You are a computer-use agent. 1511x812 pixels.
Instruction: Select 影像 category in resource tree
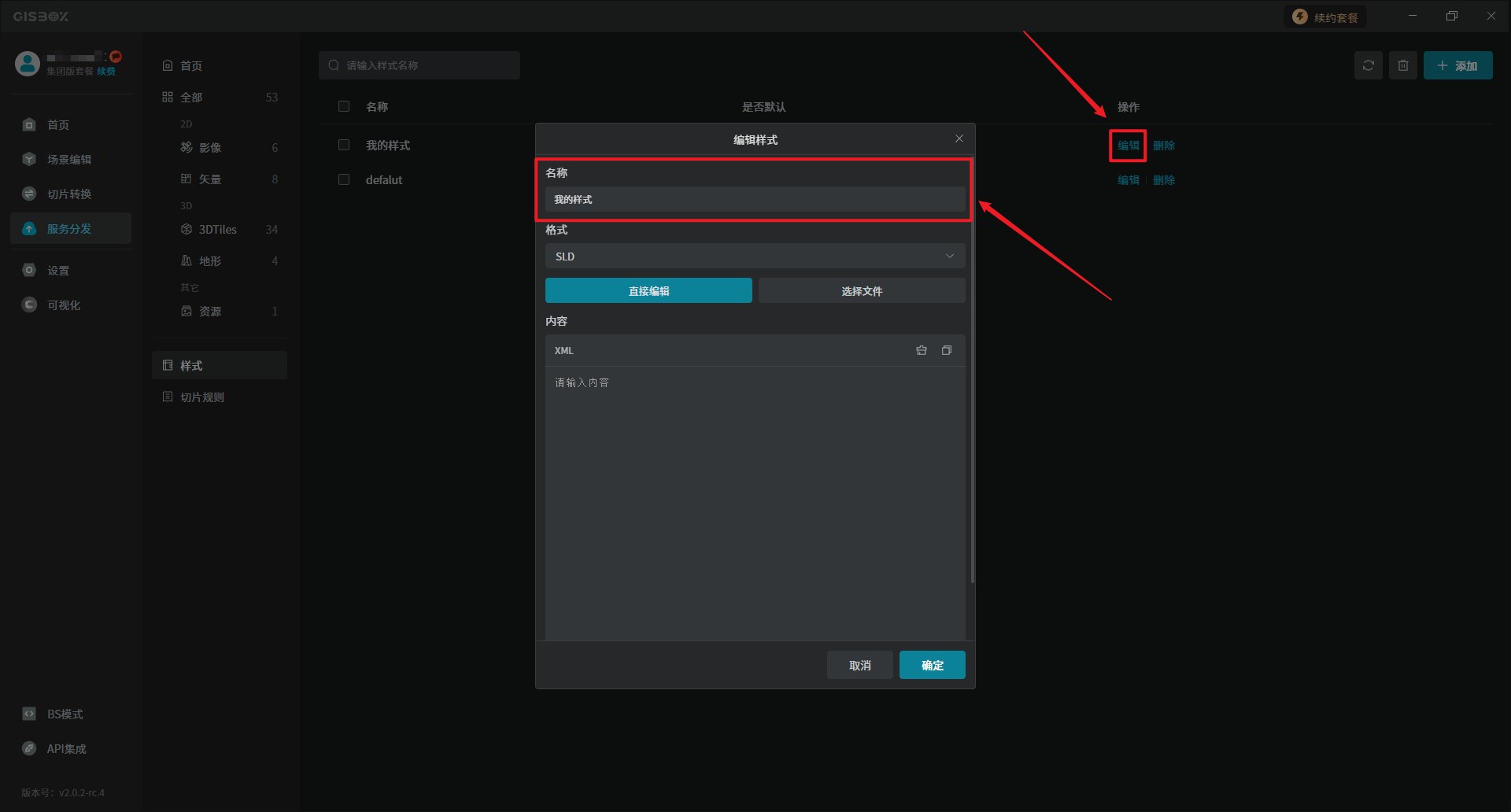pyautogui.click(x=209, y=148)
